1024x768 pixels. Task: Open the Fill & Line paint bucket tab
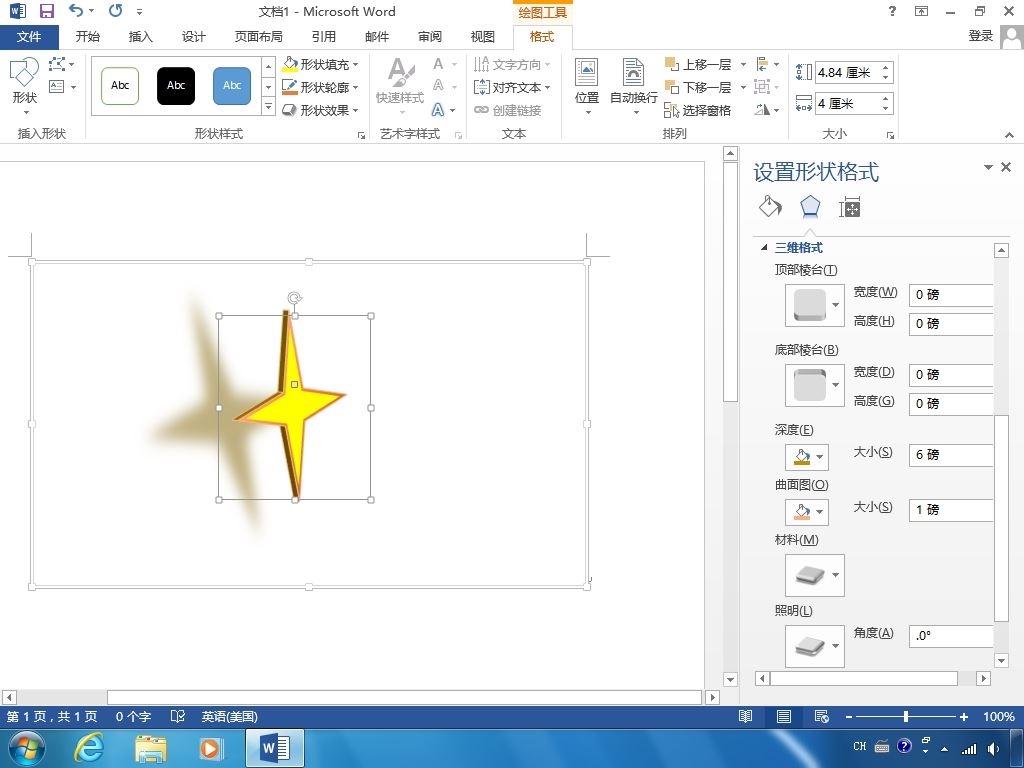click(771, 207)
